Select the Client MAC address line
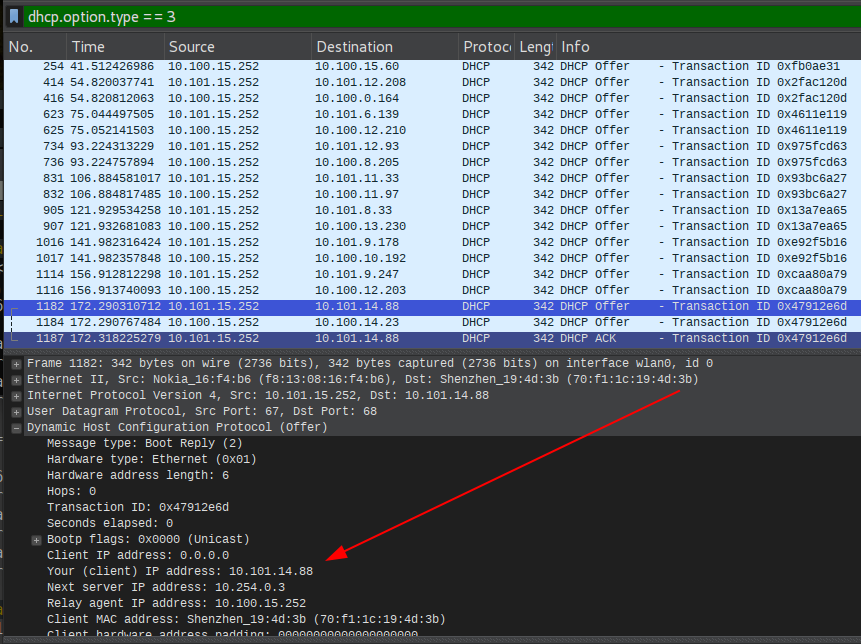 click(x=245, y=620)
